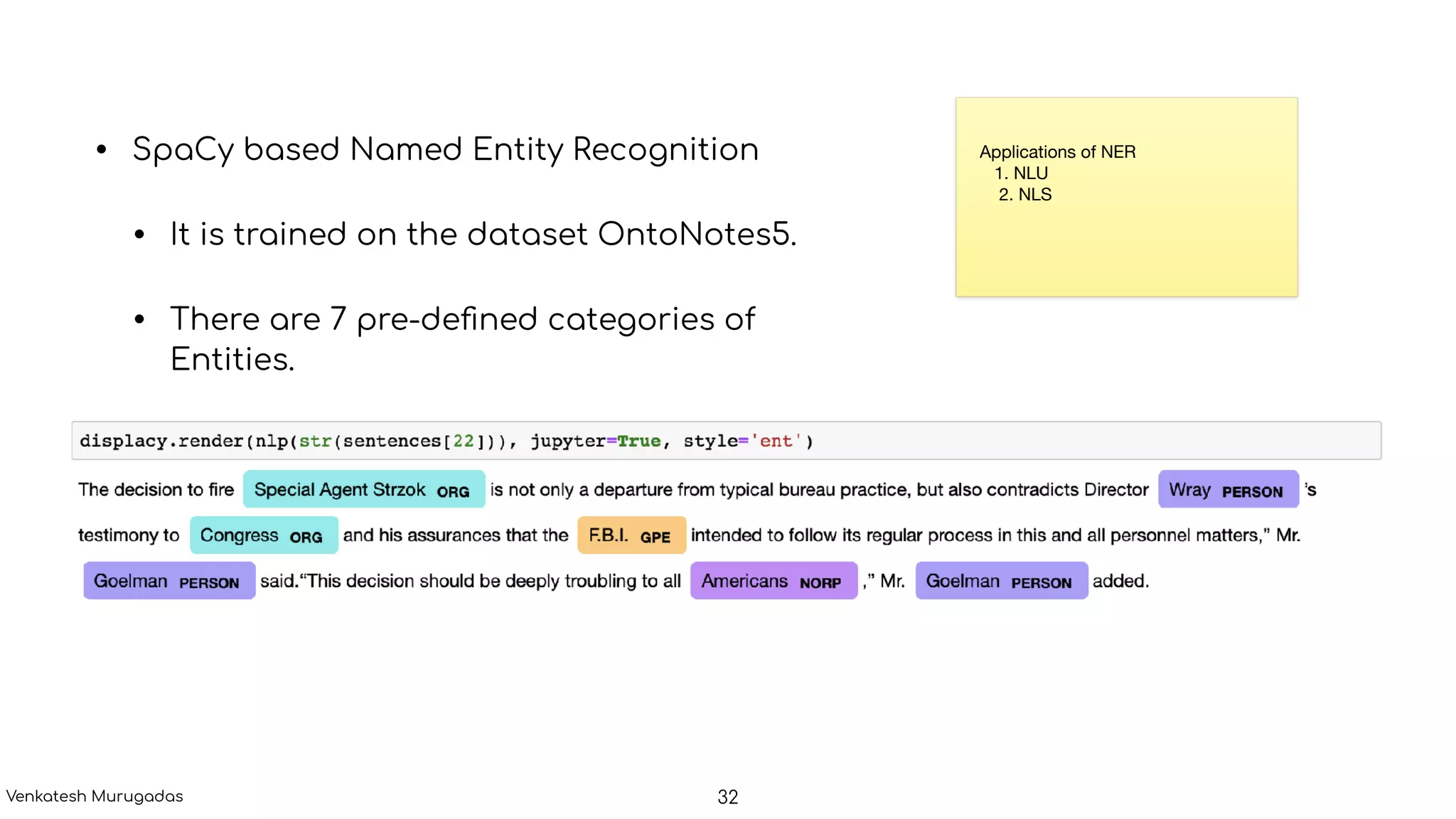Click the Americans NORP entity highlight
Viewport: 1456px width, 819px height.
[x=773, y=581]
